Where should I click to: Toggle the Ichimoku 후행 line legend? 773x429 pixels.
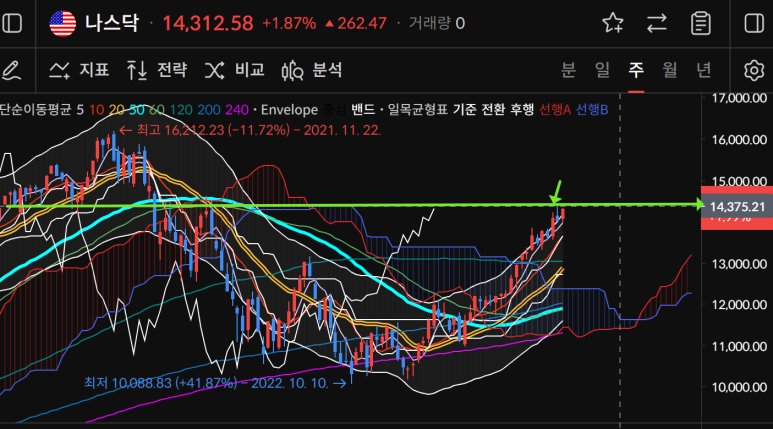522,109
